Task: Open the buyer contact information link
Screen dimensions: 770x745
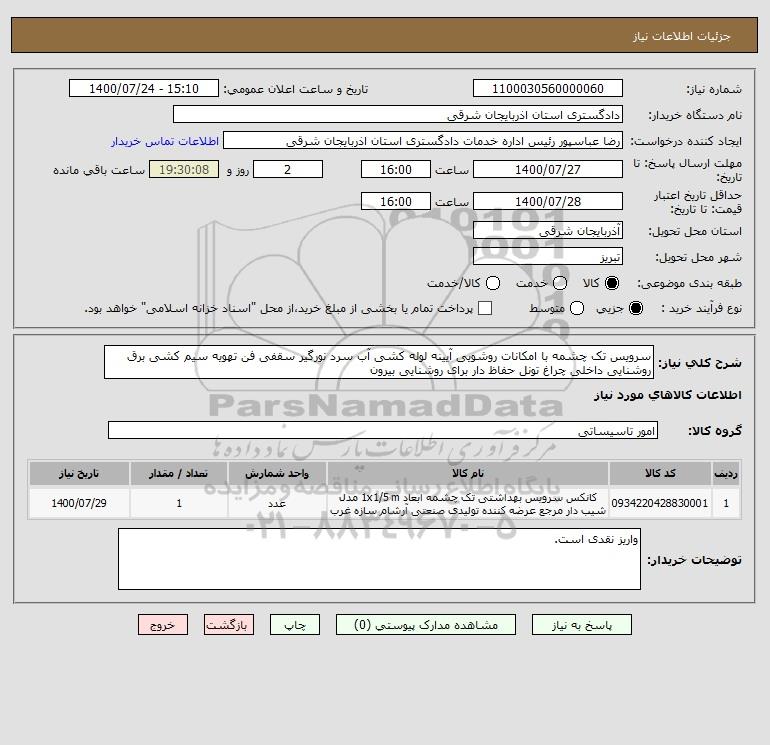Action: (x=165, y=141)
